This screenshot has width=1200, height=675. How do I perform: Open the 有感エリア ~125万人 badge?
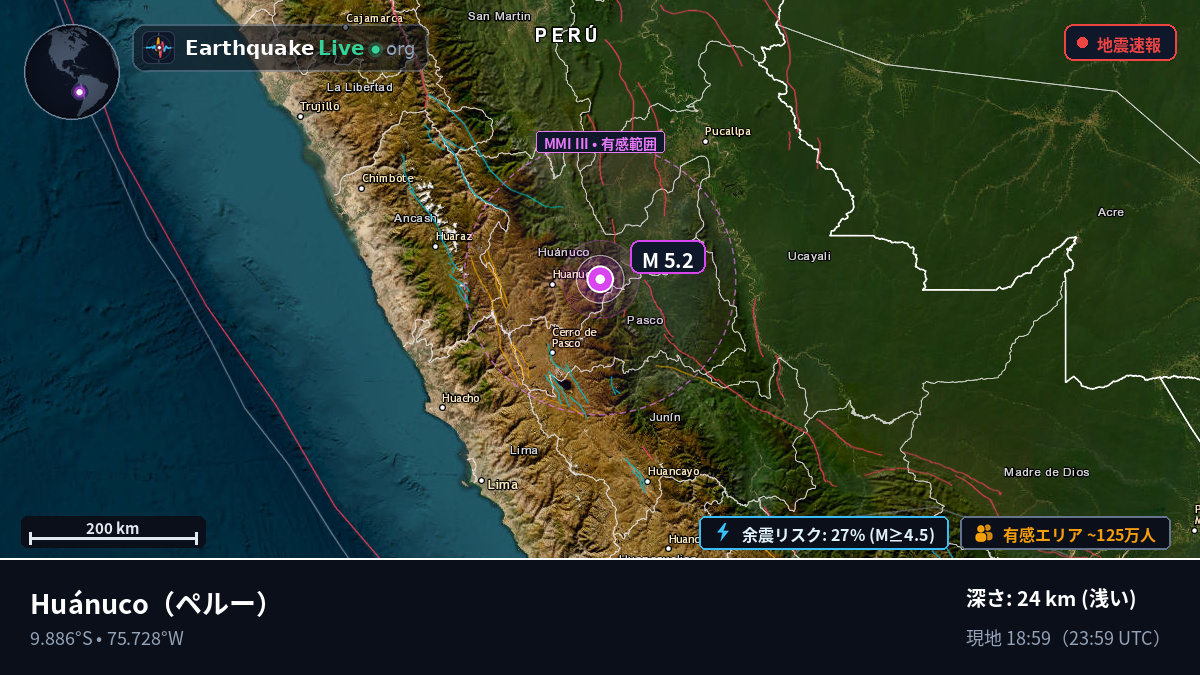[1065, 534]
